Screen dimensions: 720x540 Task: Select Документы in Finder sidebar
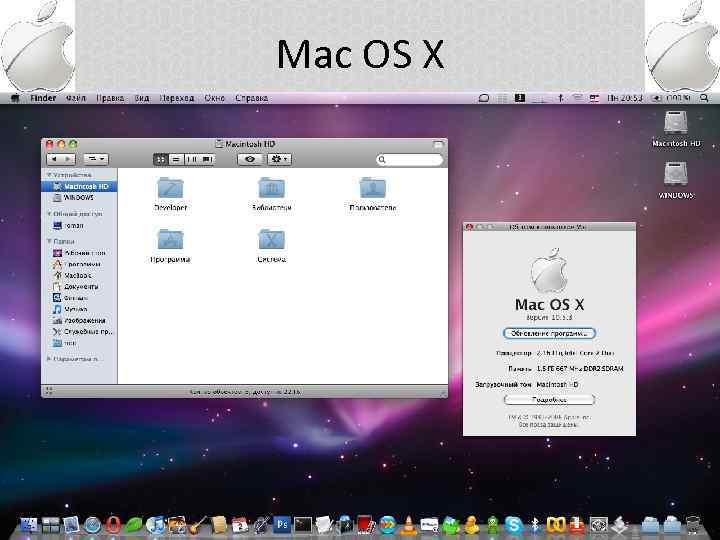[79, 287]
